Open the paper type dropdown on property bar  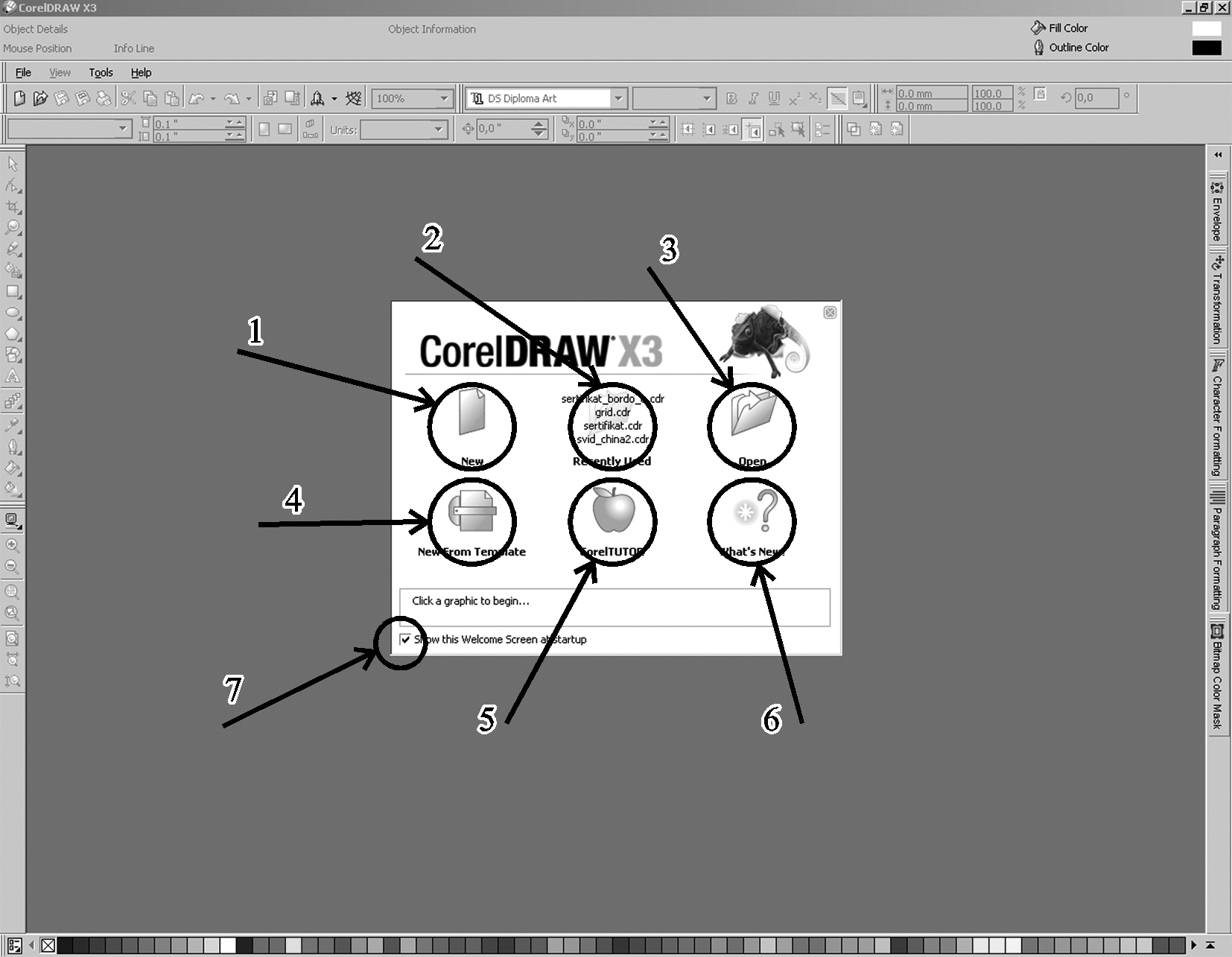click(x=124, y=130)
